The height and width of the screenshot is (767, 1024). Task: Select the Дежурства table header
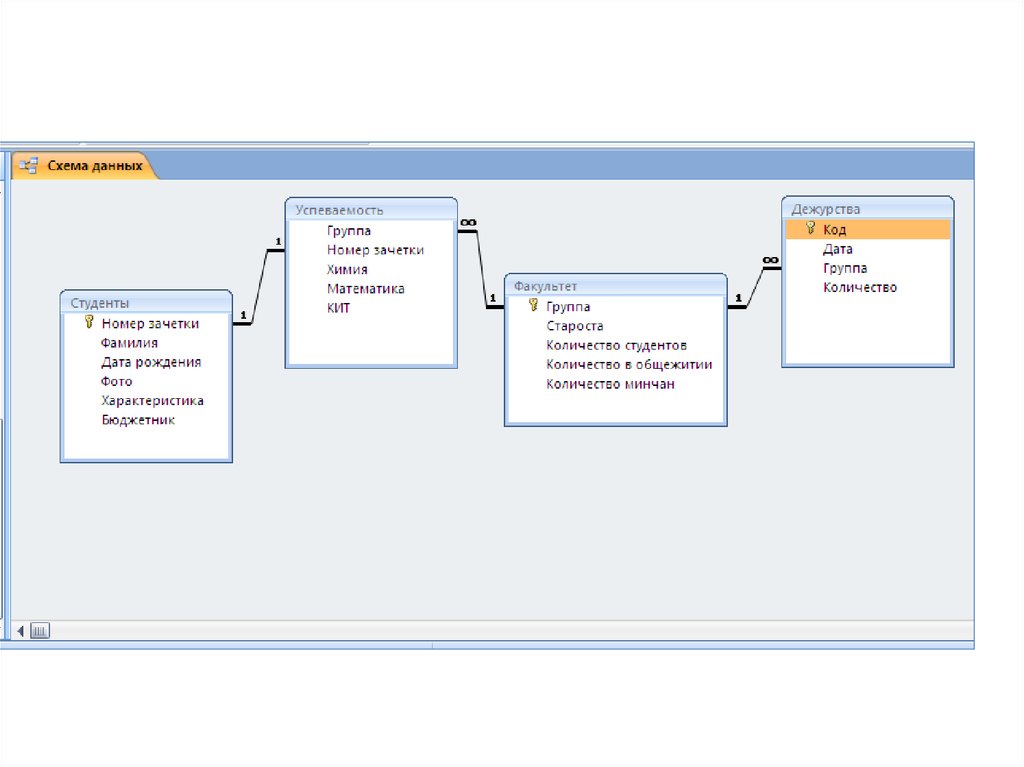coord(867,208)
